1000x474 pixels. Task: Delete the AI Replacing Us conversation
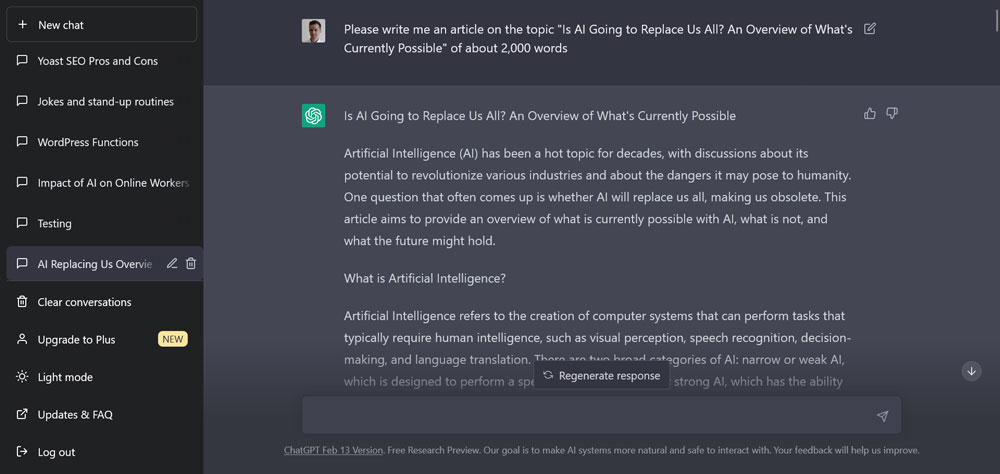[x=191, y=264]
